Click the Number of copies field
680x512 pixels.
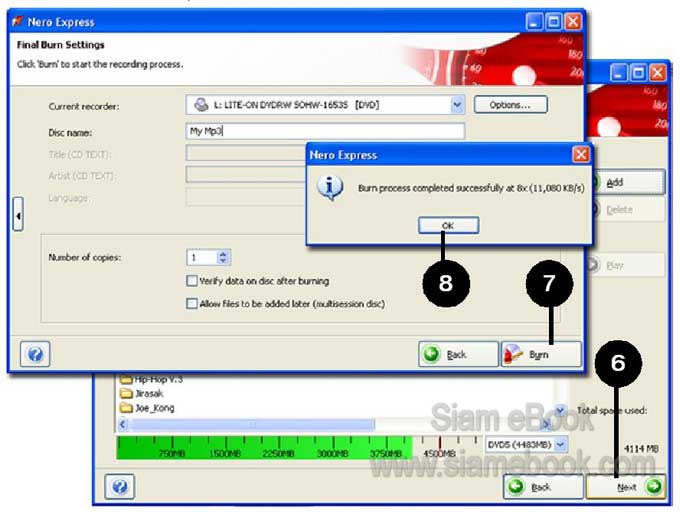click(x=202, y=258)
